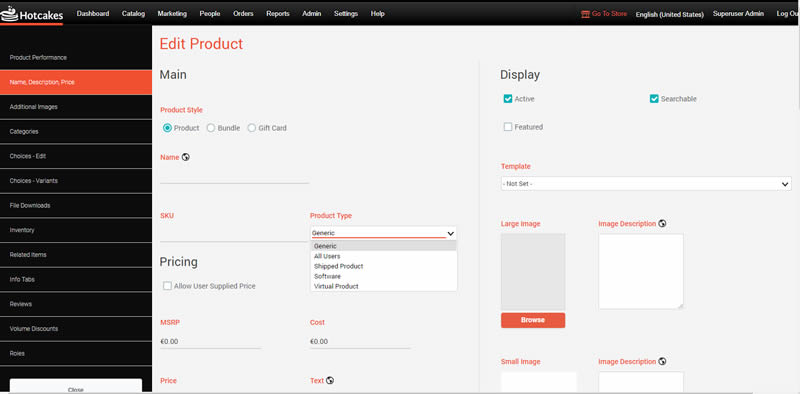
Task: Uncheck the Active checkbox
Action: pyautogui.click(x=508, y=99)
